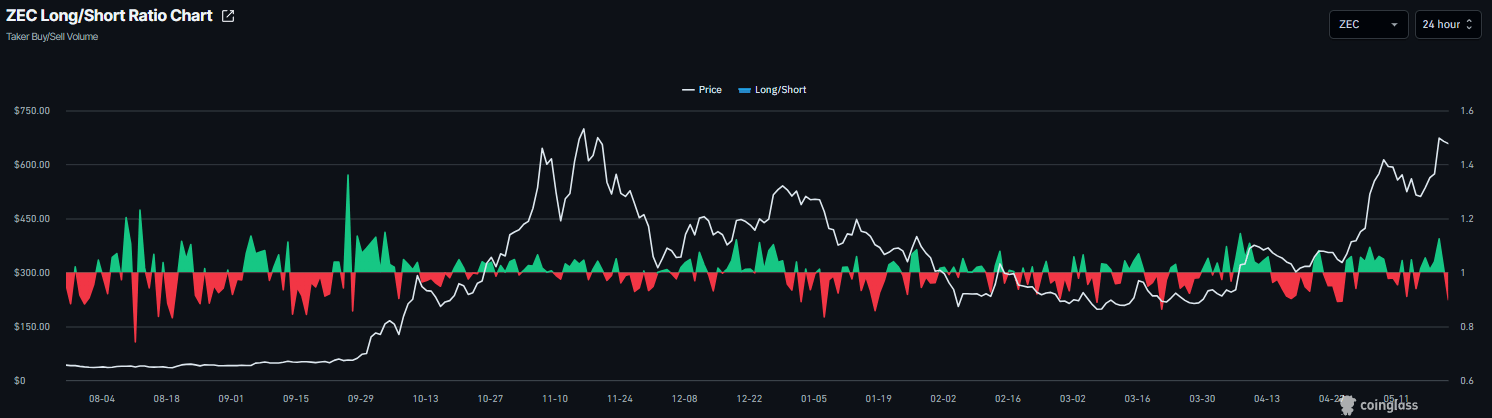Click the ZEC Long/Short Ratio Chart title
The height and width of the screenshot is (418, 1492).
pyautogui.click(x=109, y=16)
